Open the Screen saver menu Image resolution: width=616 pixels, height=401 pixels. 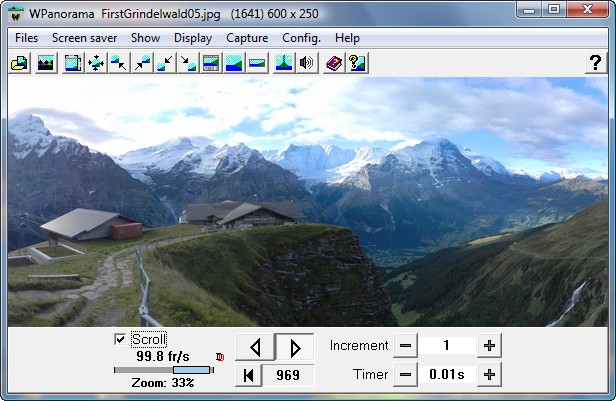click(85, 38)
